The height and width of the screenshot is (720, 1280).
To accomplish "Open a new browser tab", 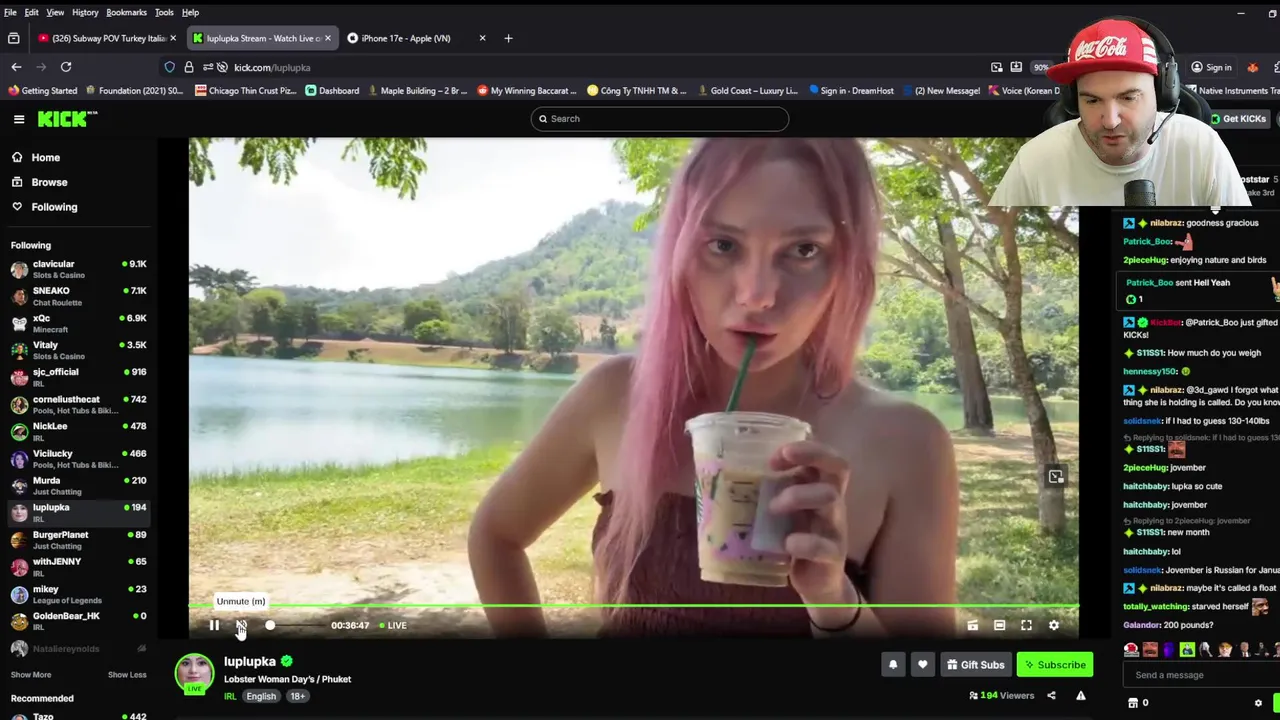I will pos(508,38).
